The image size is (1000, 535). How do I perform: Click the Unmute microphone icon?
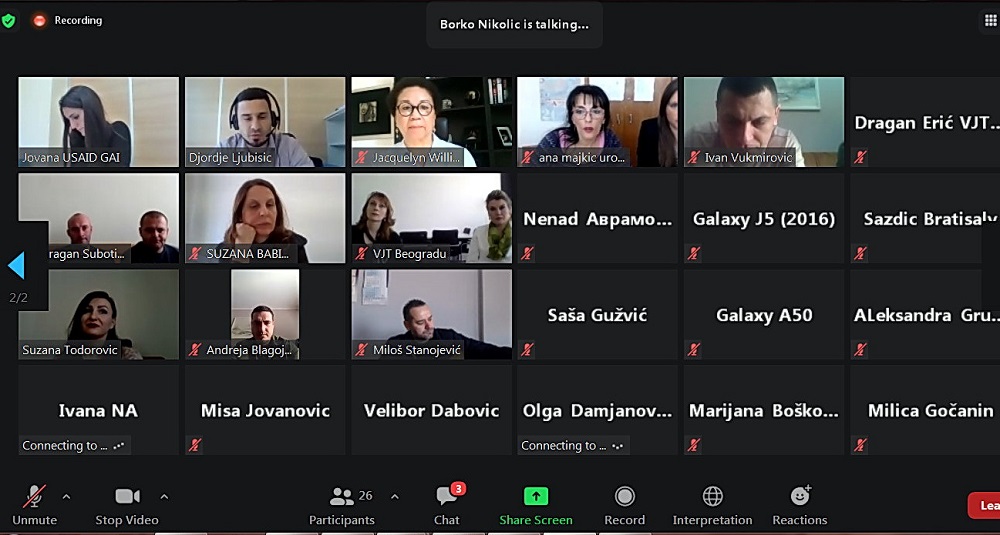[x=34, y=496]
